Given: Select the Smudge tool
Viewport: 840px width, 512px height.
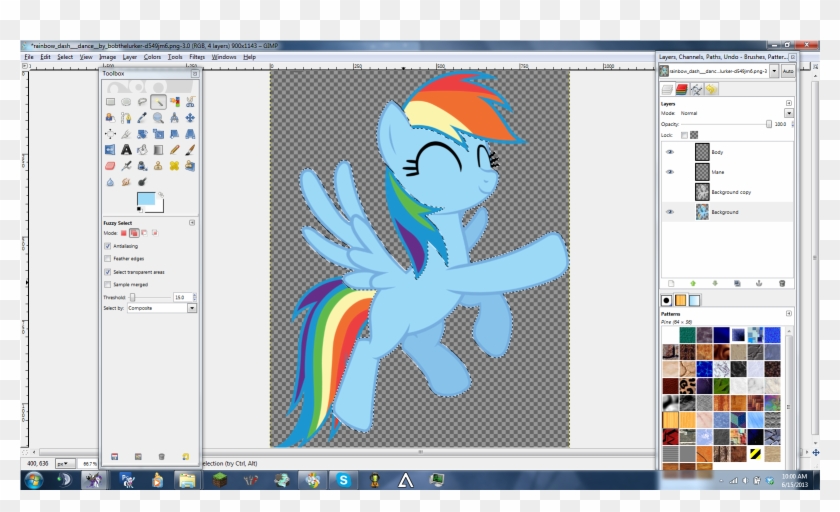Looking at the screenshot, I should 126,182.
